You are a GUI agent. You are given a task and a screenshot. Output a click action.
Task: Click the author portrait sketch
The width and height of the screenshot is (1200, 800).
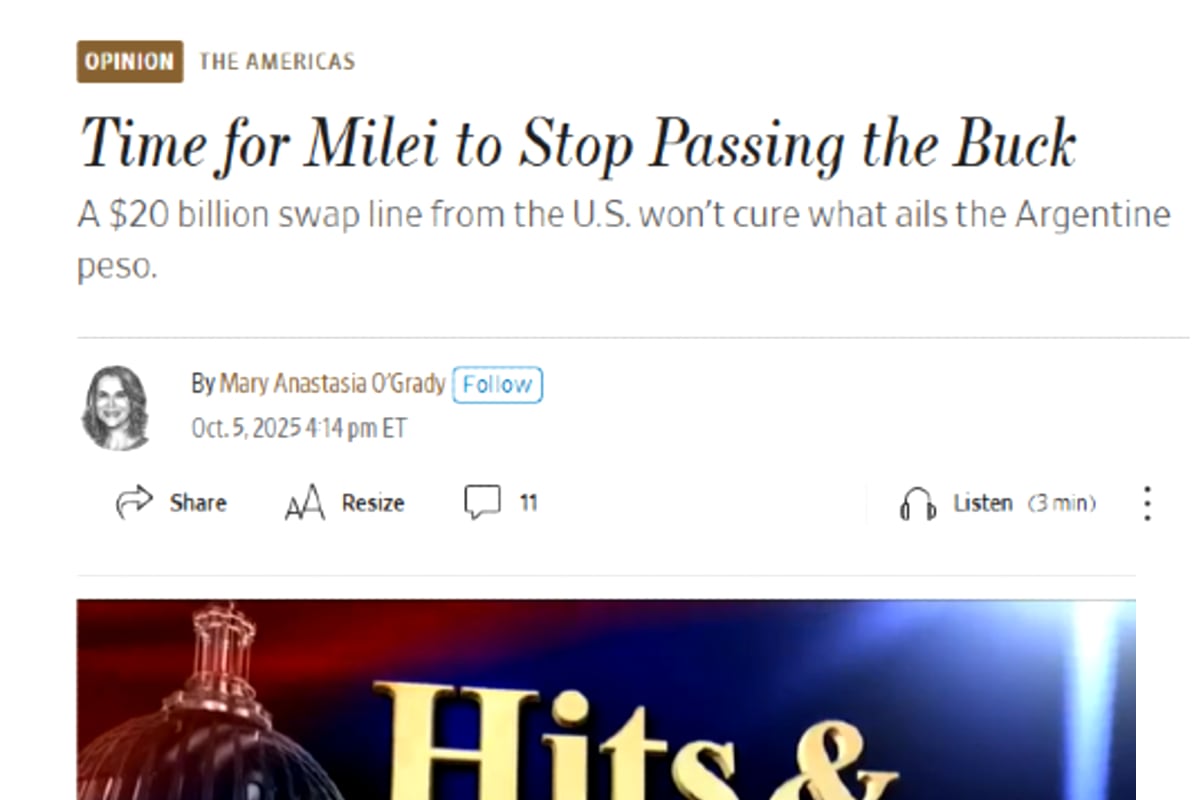pyautogui.click(x=116, y=408)
